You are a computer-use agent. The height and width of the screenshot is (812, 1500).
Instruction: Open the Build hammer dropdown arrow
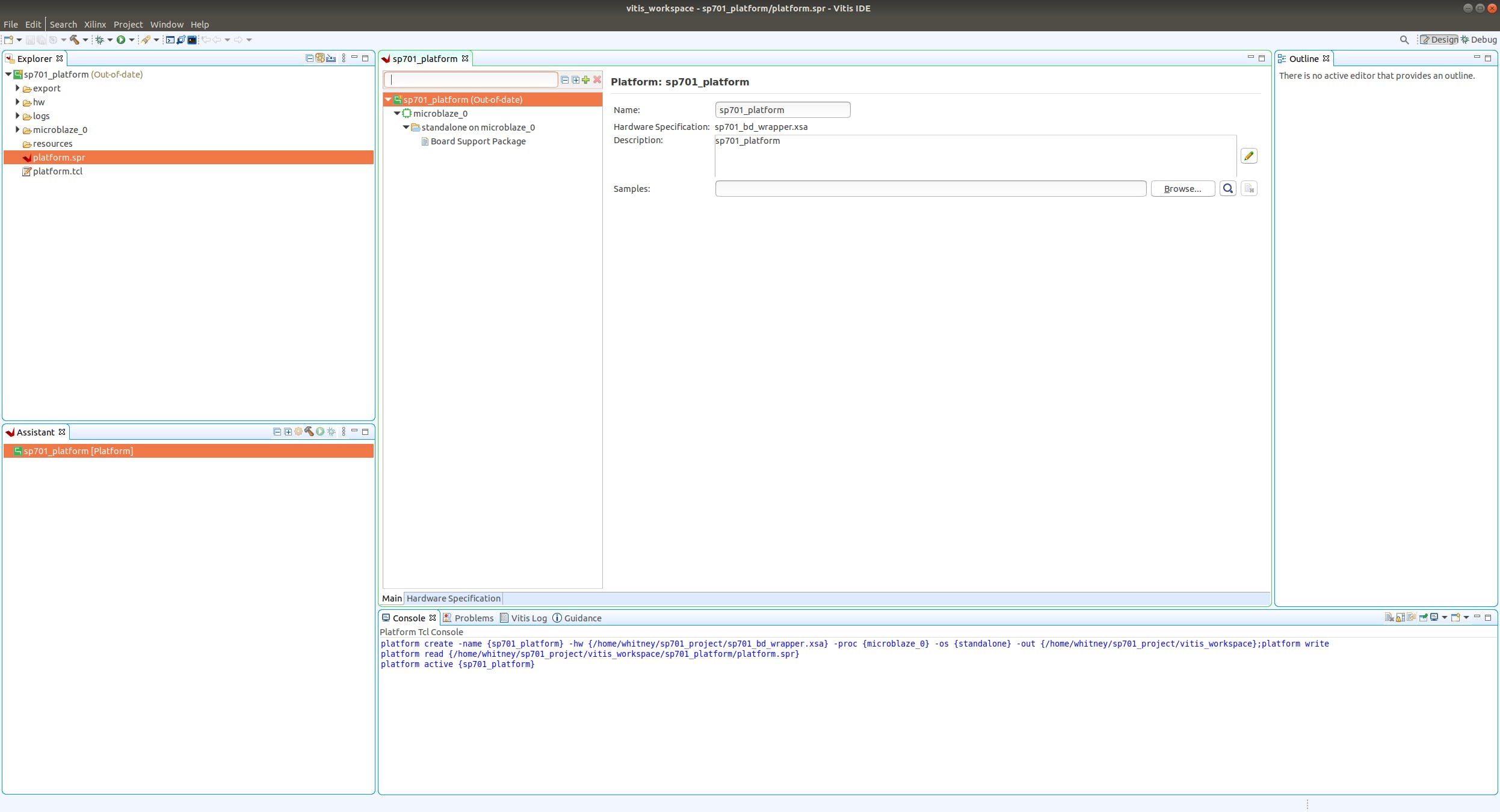[x=85, y=40]
